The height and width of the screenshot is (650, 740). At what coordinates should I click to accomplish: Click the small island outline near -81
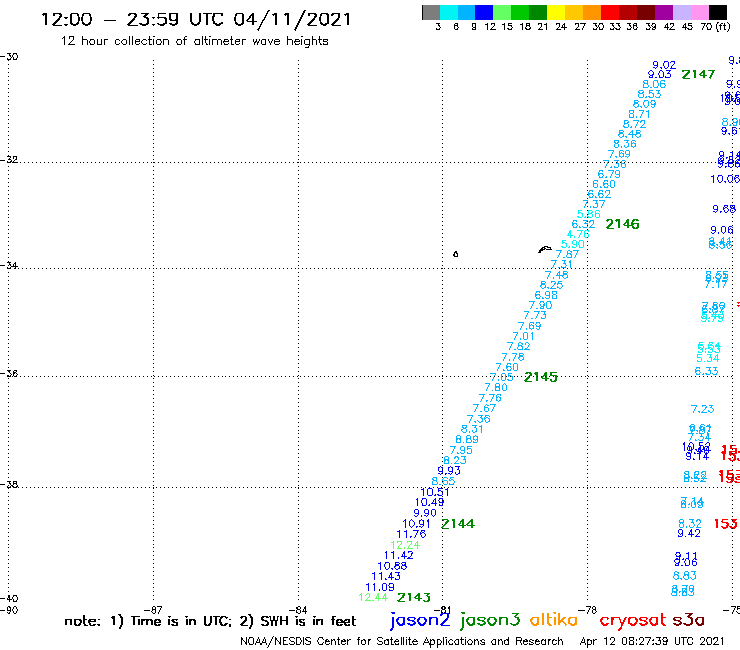tap(455, 254)
